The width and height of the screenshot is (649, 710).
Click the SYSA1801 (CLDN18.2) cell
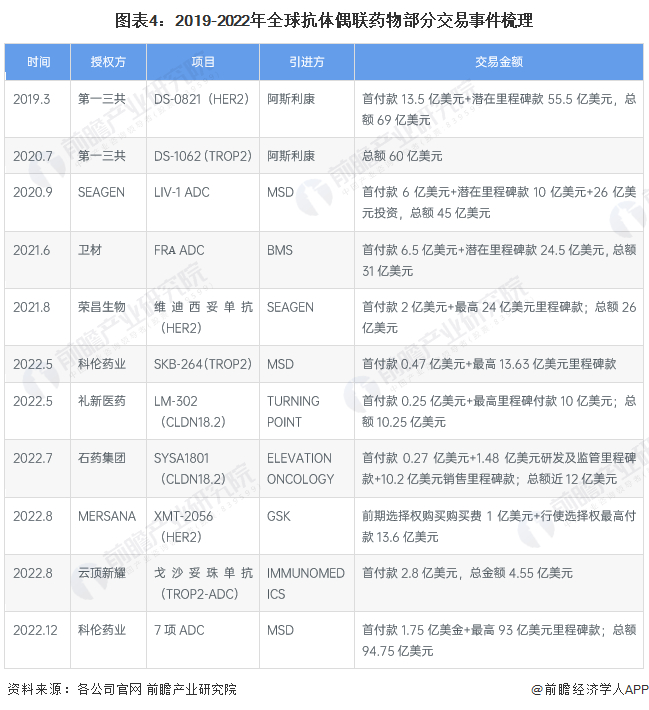point(202,468)
